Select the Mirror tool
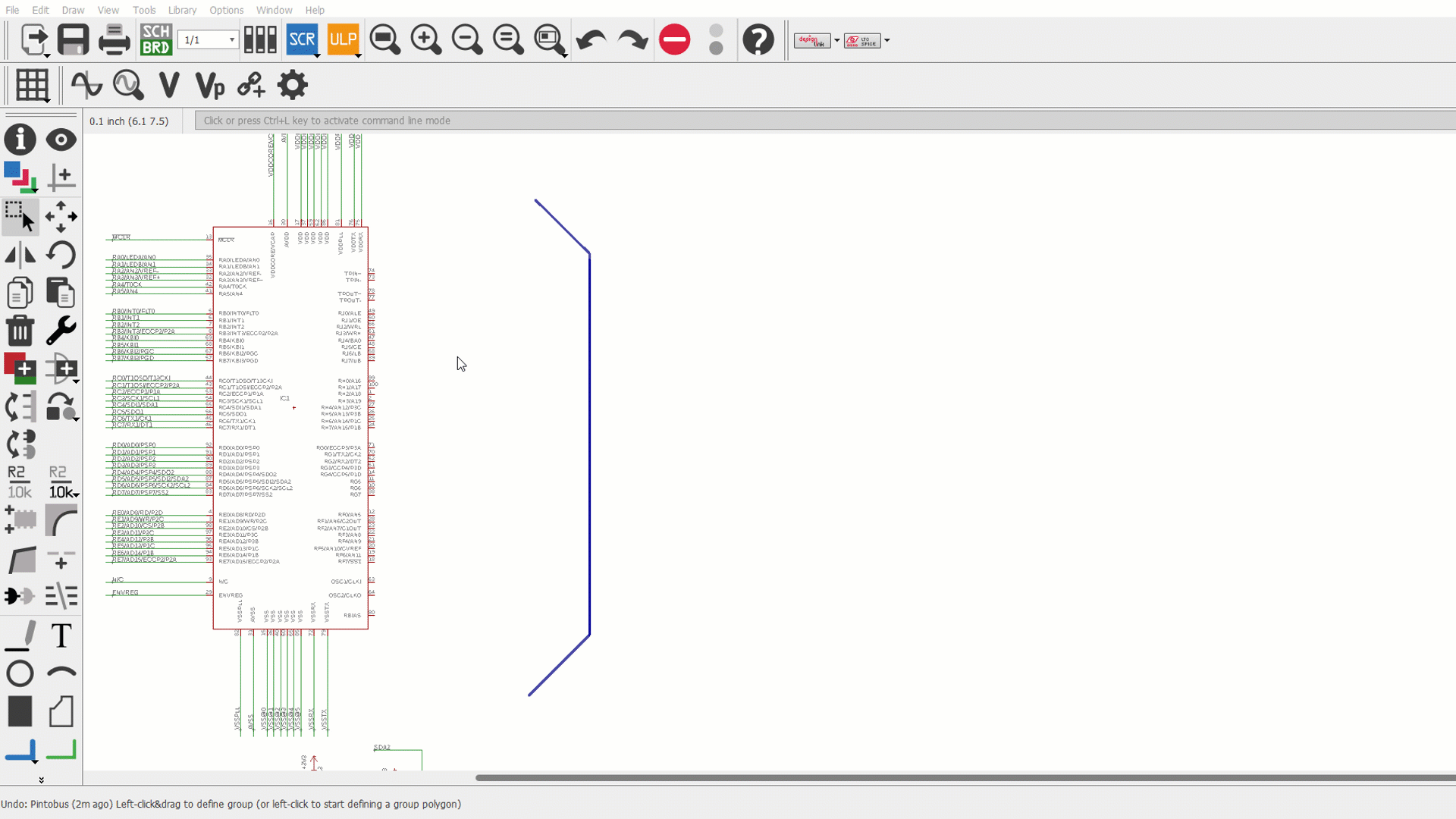 tap(20, 254)
